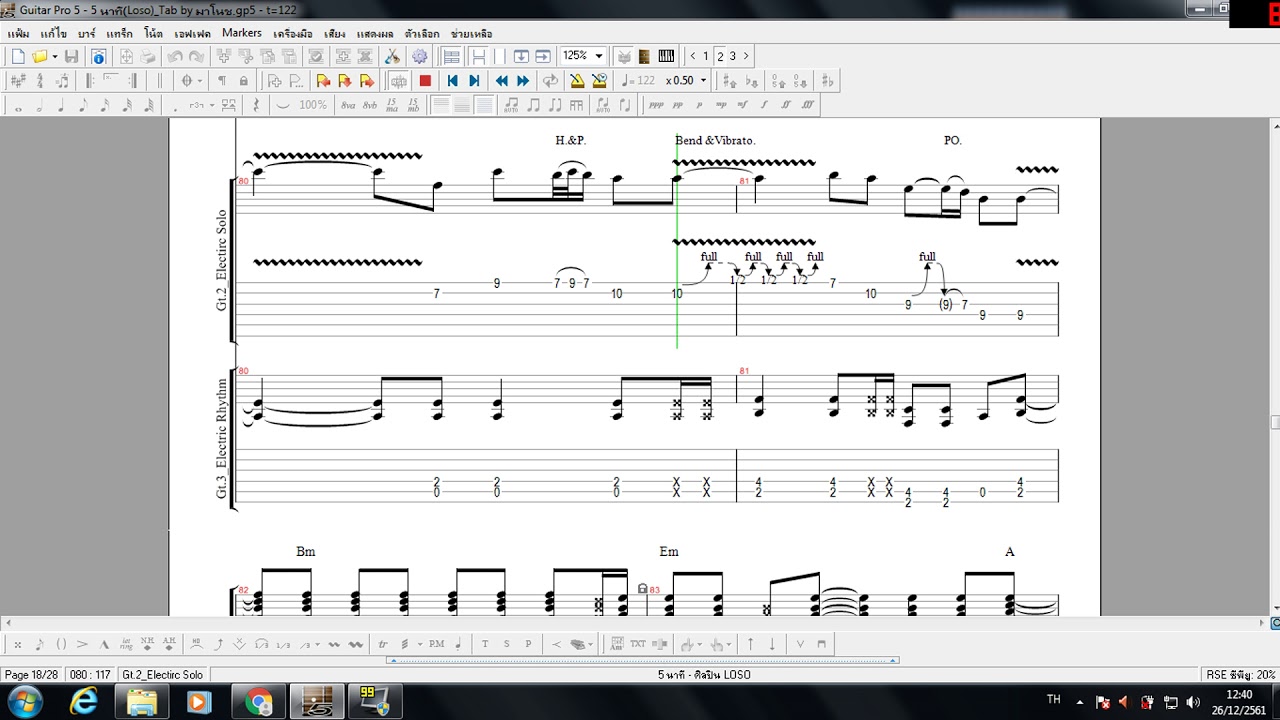Open the time signature 4/4 tool
The width and height of the screenshot is (1280, 720).
pyautogui.click(x=40, y=81)
